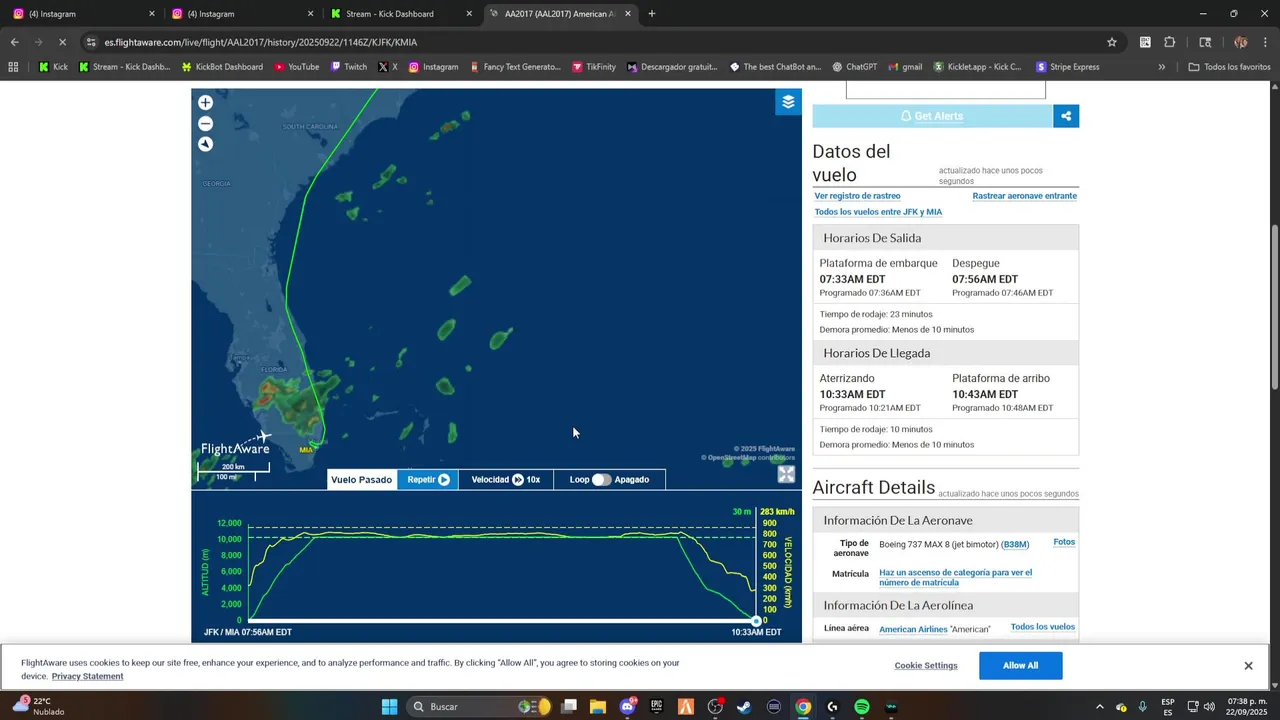Expand the hidden bookmarks chevron
Viewport: 1280px width, 720px height.
1161,67
